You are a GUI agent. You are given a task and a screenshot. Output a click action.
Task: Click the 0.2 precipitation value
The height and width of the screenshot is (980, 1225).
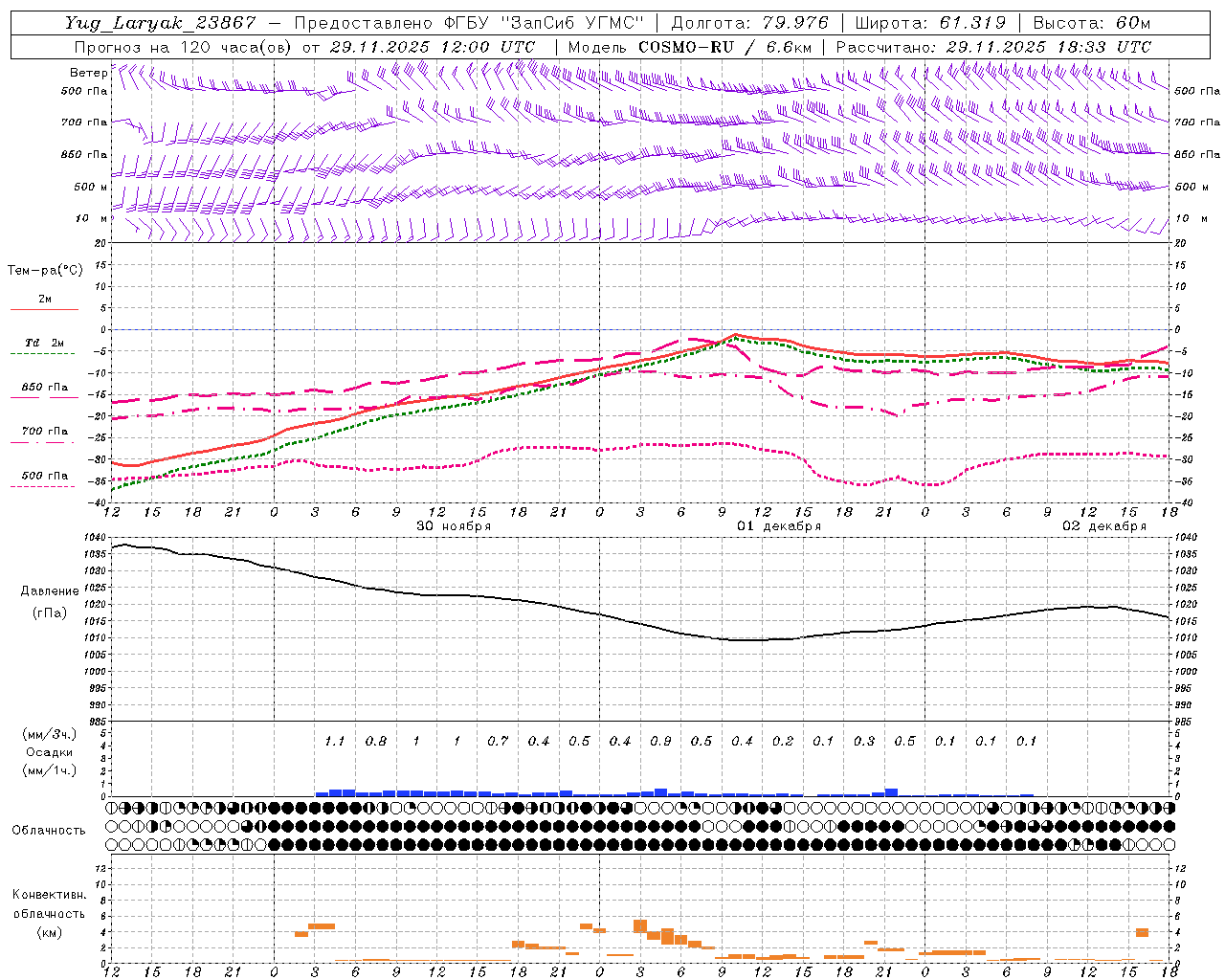tap(782, 742)
